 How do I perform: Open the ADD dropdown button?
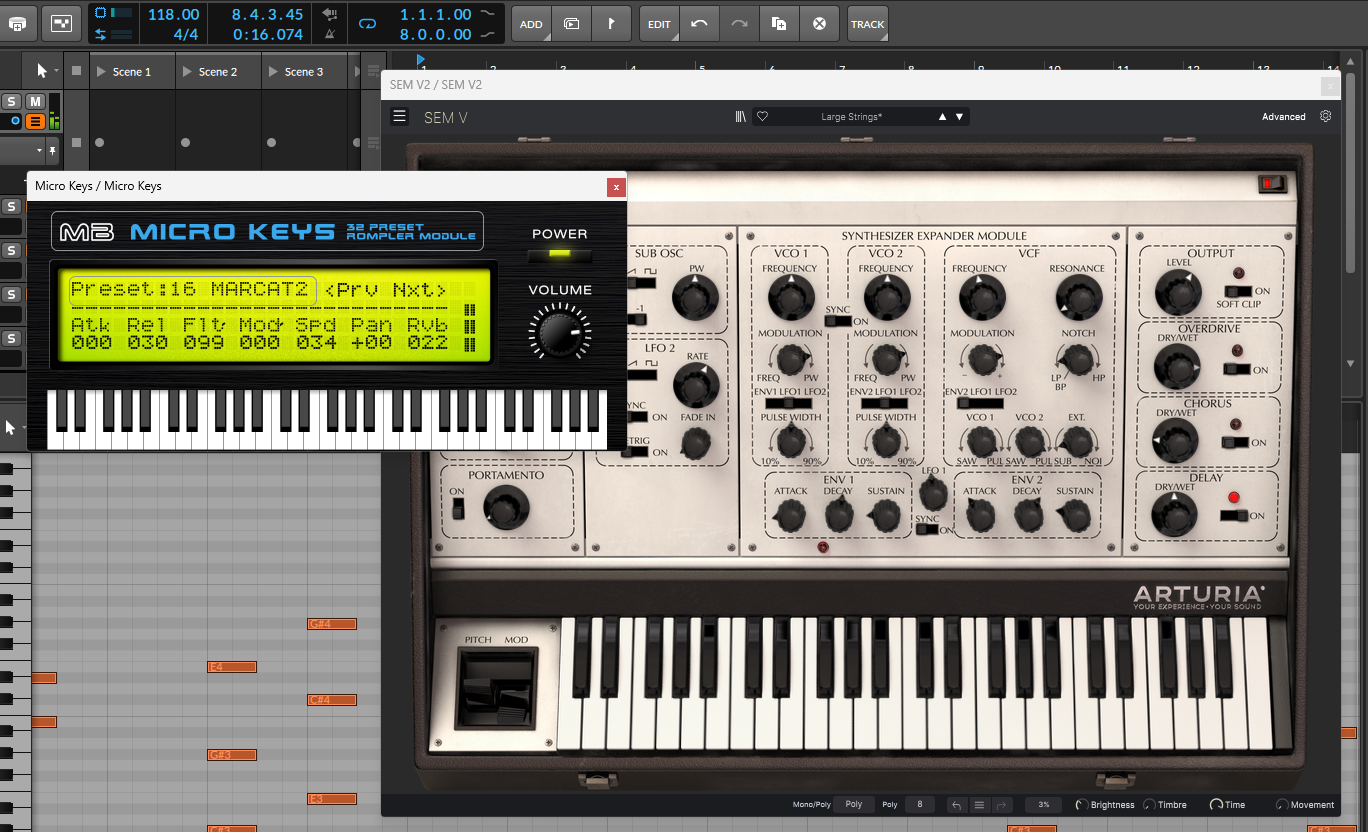(531, 23)
